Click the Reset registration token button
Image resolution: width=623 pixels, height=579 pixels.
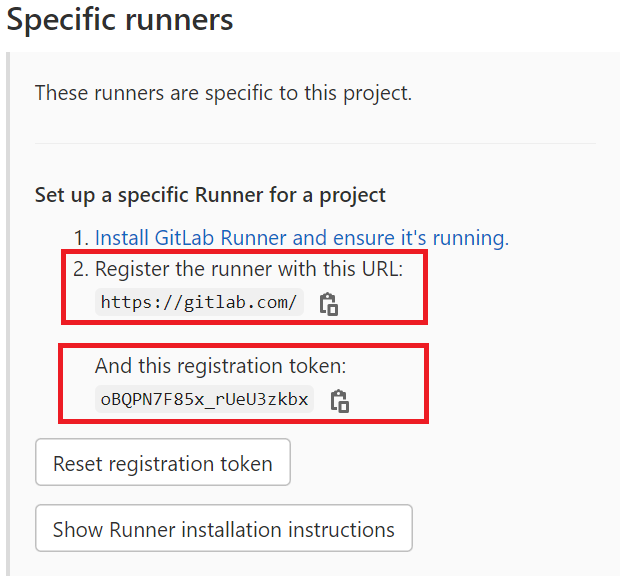pos(162,463)
